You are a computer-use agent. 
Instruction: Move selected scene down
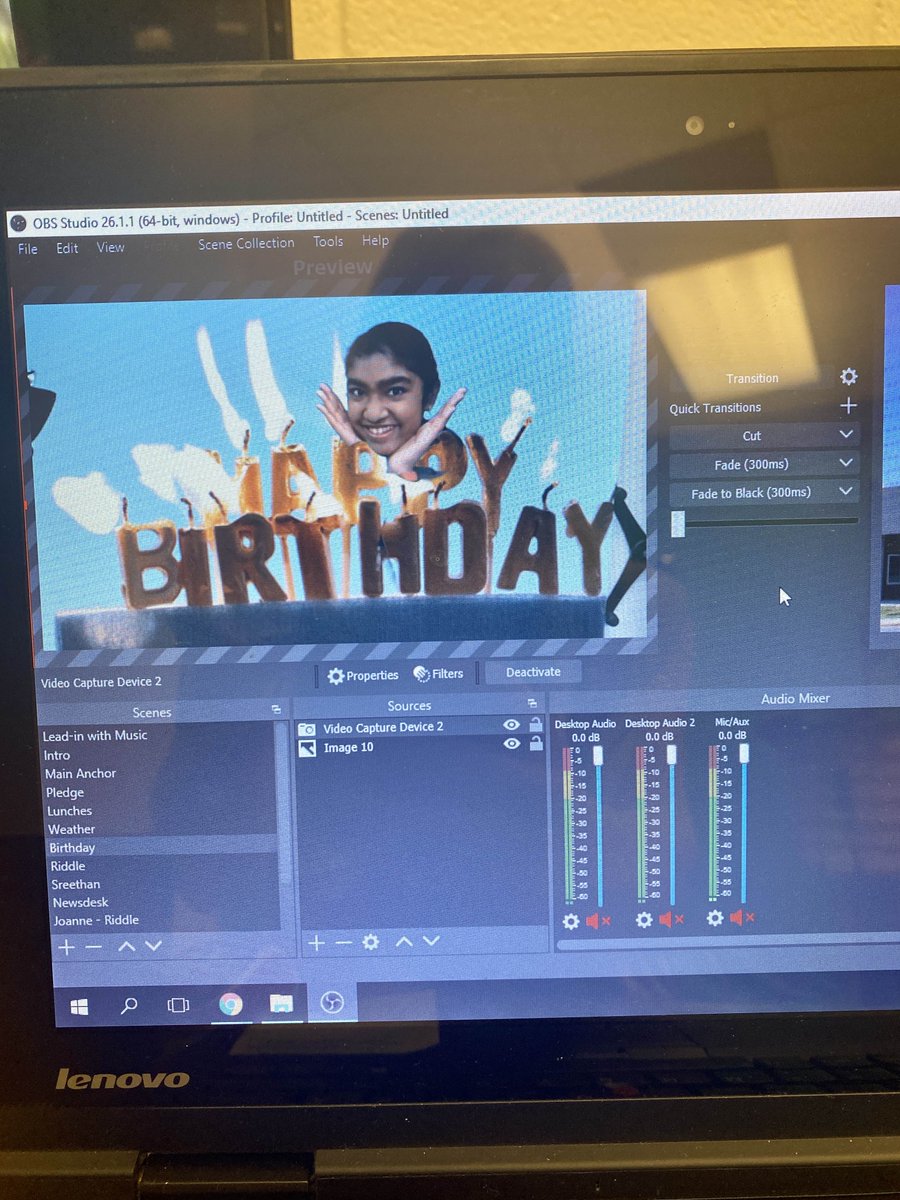coord(153,946)
